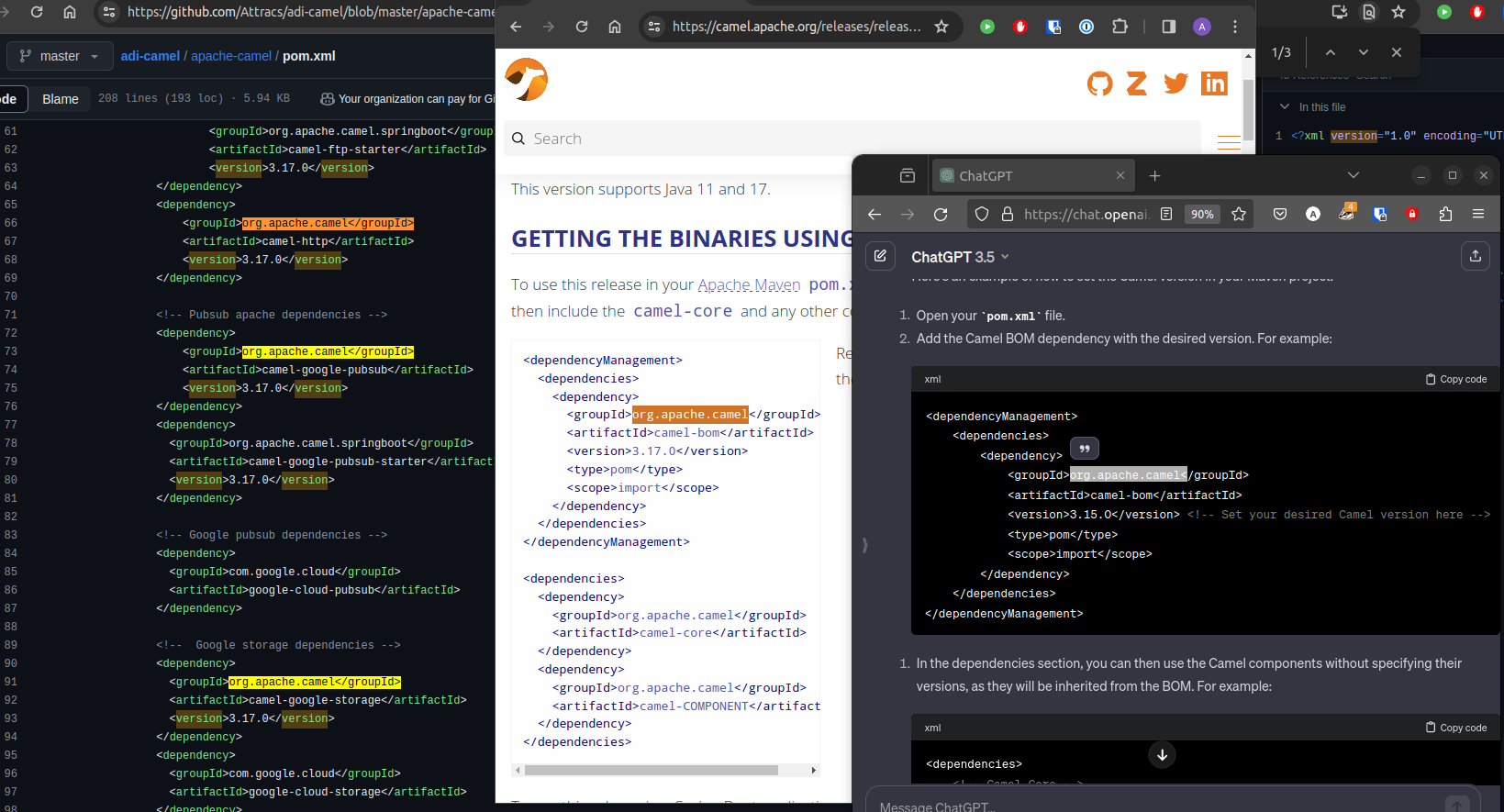
Task: Close the ChatGPT tab
Action: [x=1120, y=175]
